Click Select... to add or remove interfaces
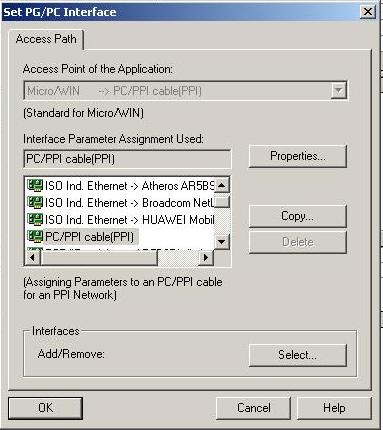Screen dimensions: 383x430 [298, 355]
